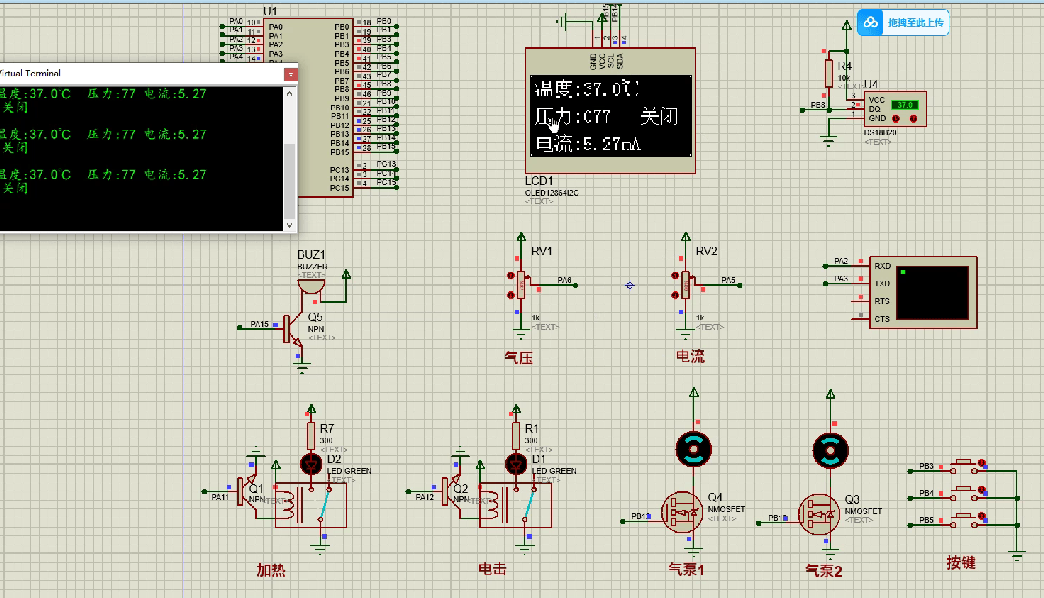Select the BUZ1 buzzer component

(312, 284)
